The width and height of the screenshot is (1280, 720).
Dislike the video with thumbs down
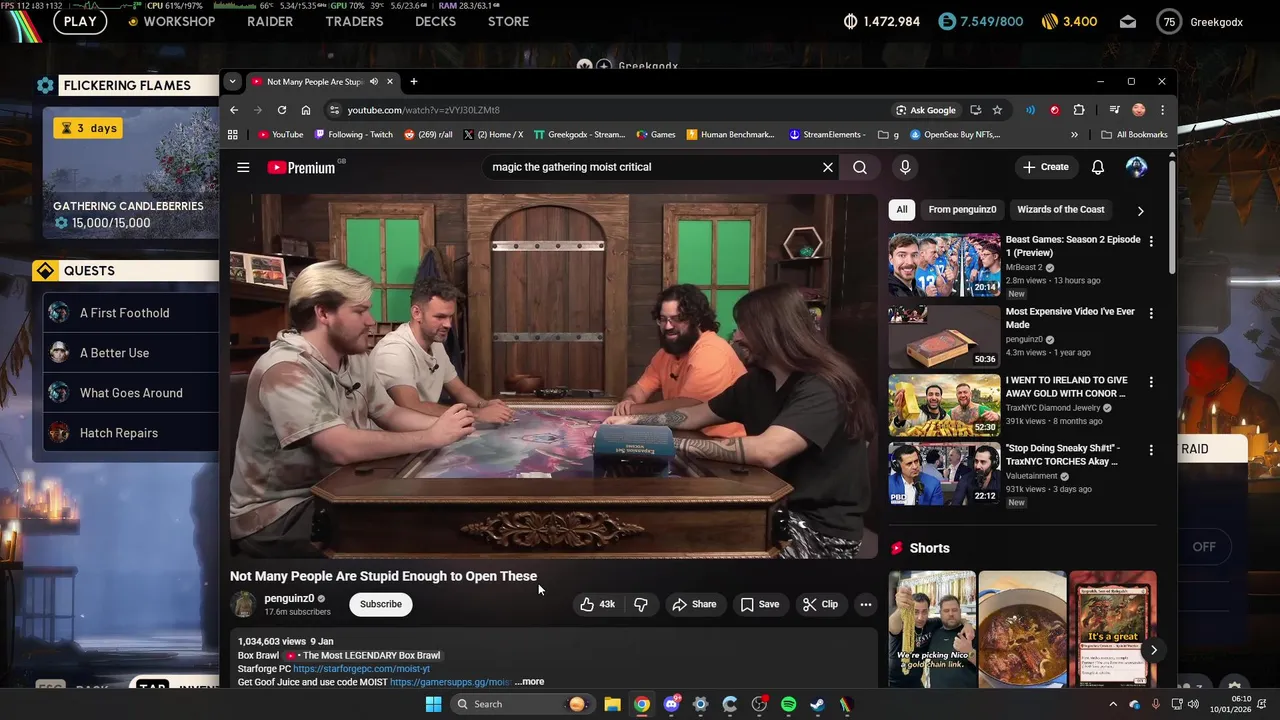pyautogui.click(x=641, y=604)
